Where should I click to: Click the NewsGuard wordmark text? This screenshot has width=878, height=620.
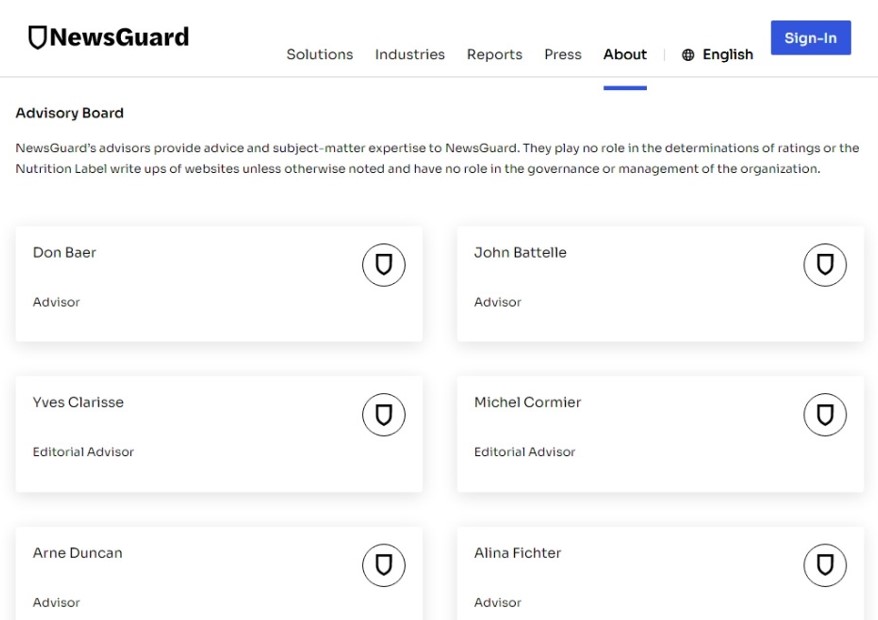(x=119, y=37)
